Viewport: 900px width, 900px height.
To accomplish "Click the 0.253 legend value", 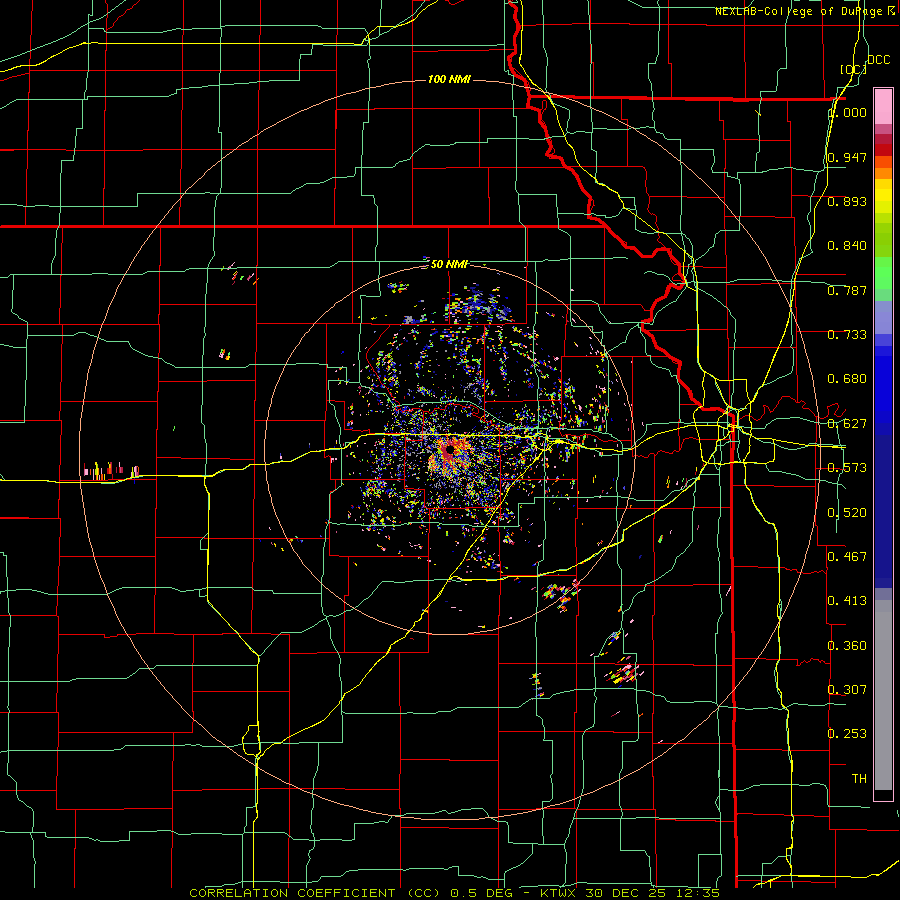I will point(847,734).
